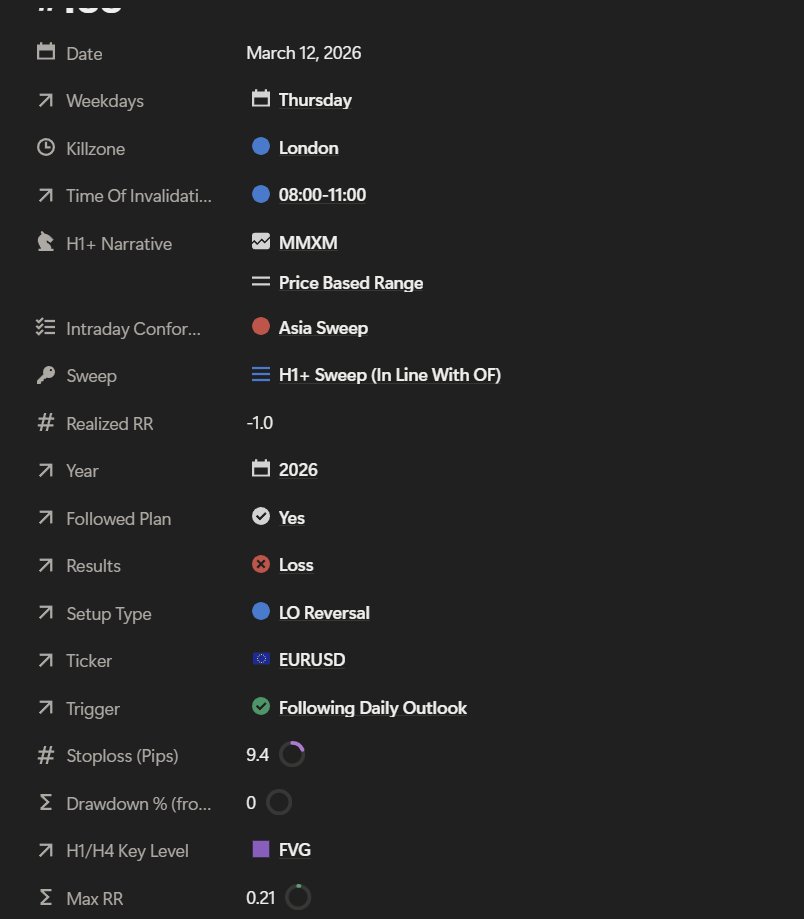Open the 2026 year relation page
This screenshot has height=919, width=804.
tap(298, 470)
